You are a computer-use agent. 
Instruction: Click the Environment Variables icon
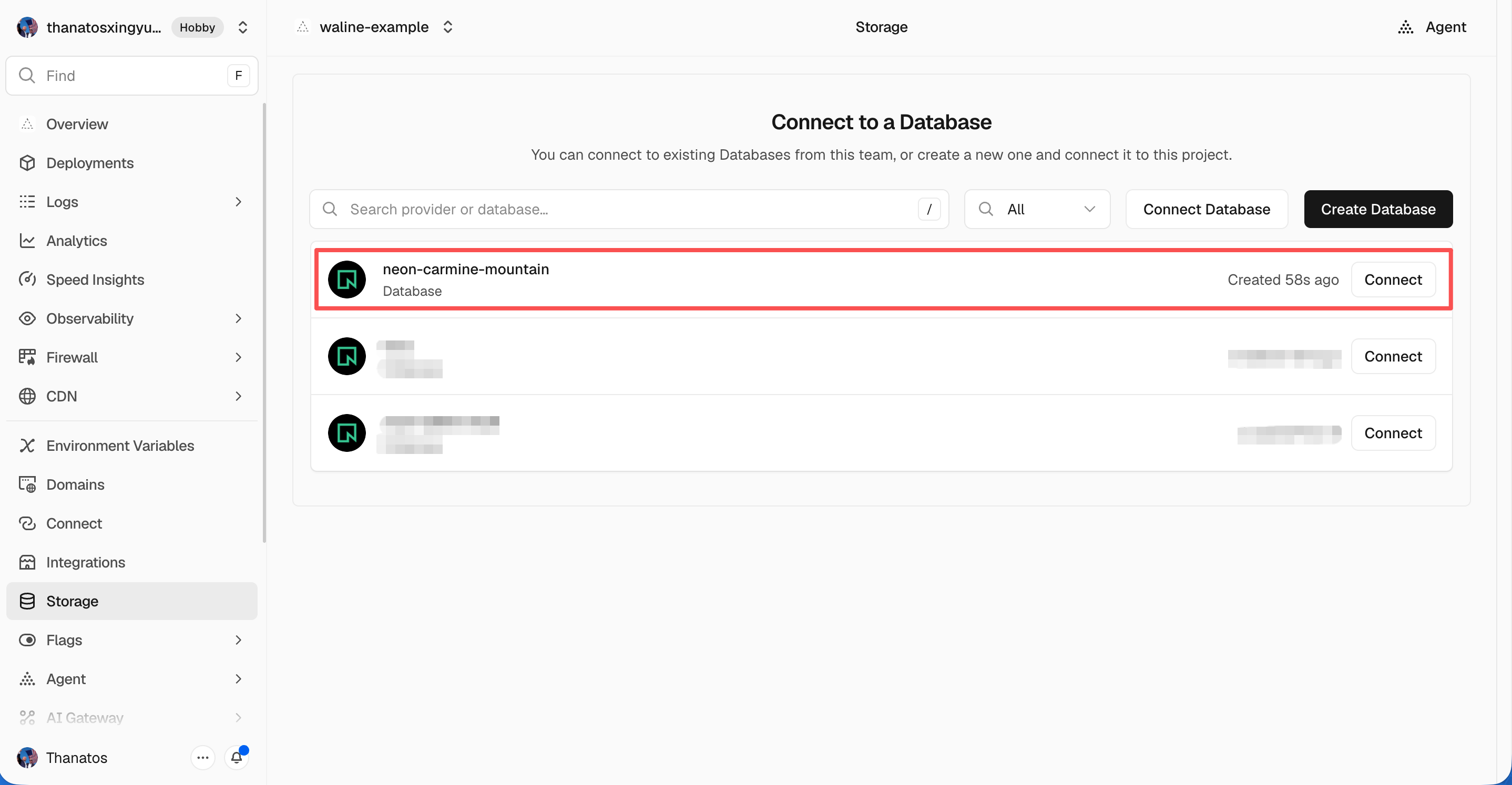click(27, 446)
